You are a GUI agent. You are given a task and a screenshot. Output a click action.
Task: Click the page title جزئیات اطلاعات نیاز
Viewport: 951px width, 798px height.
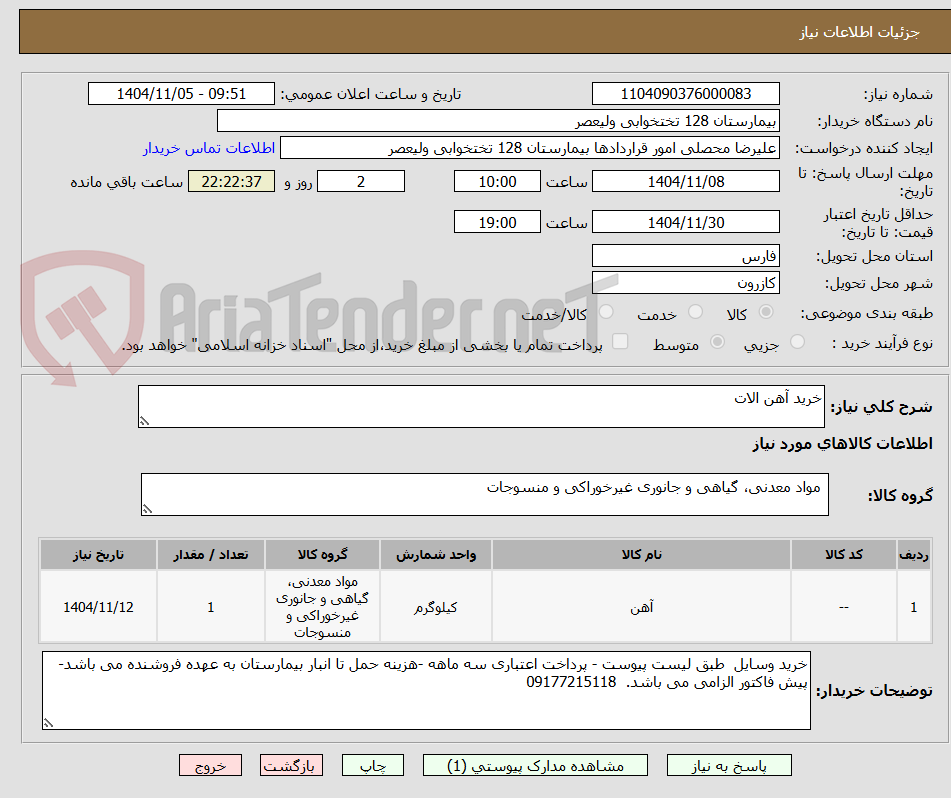click(859, 32)
